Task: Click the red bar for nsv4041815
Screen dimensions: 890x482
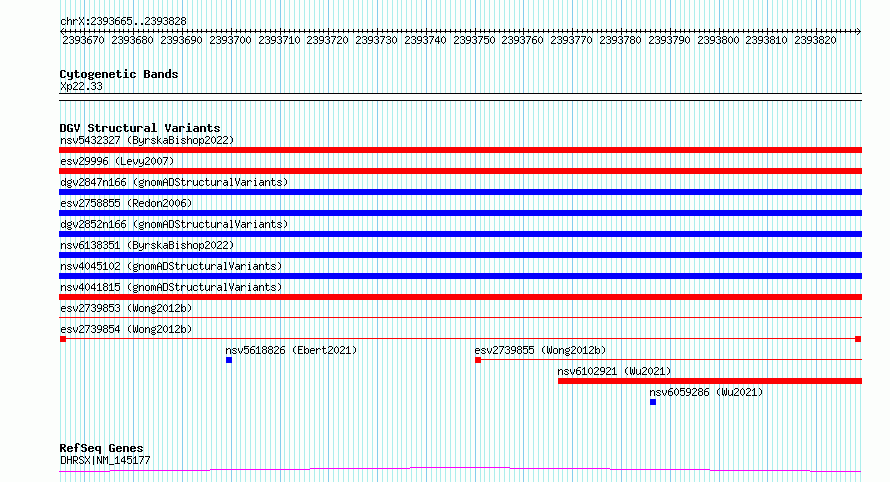Action: point(460,297)
